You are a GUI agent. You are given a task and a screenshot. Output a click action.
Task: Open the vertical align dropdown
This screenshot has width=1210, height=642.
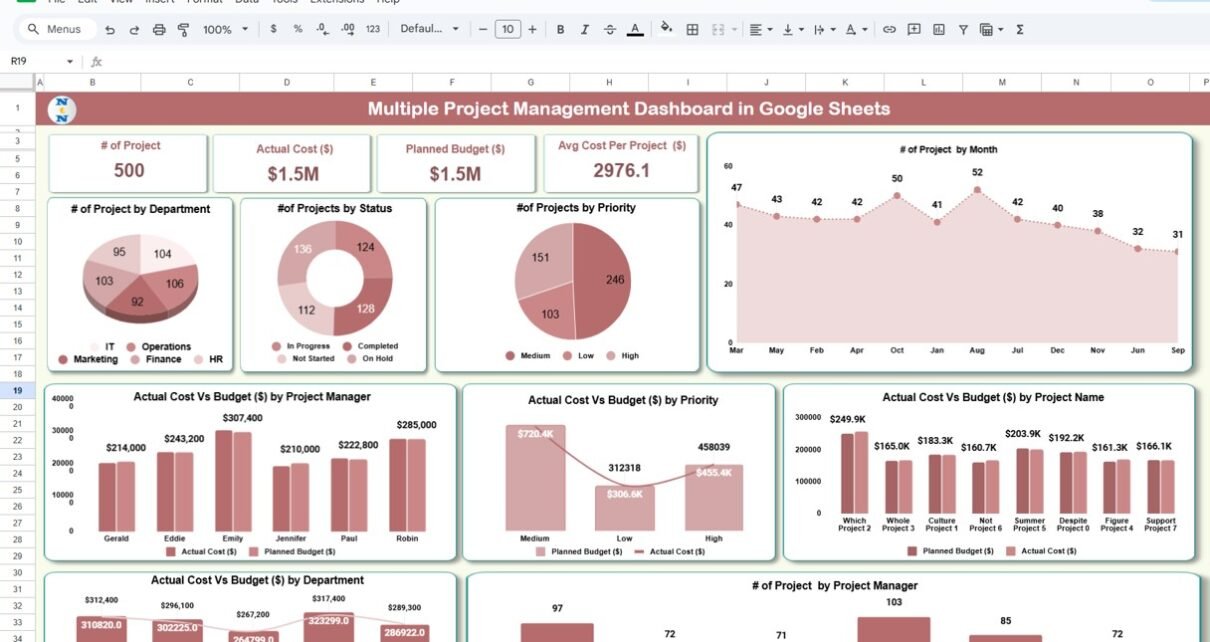[792, 30]
